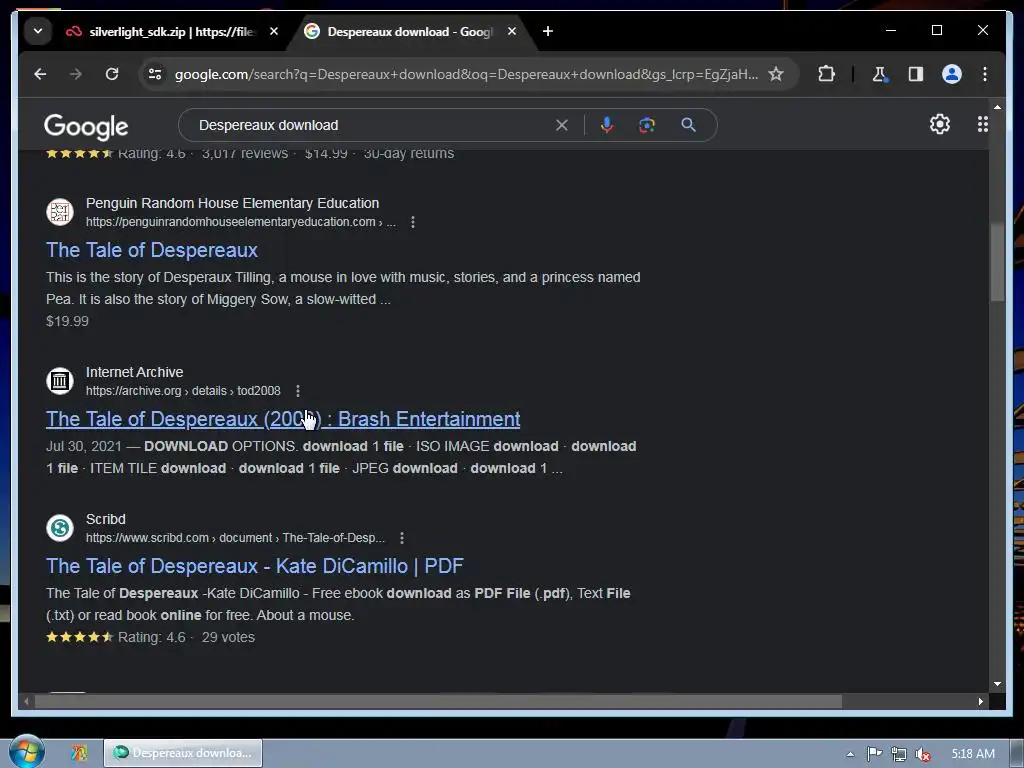This screenshot has height=768, width=1024.
Task: Open Google quick settings gear
Action: [x=940, y=124]
